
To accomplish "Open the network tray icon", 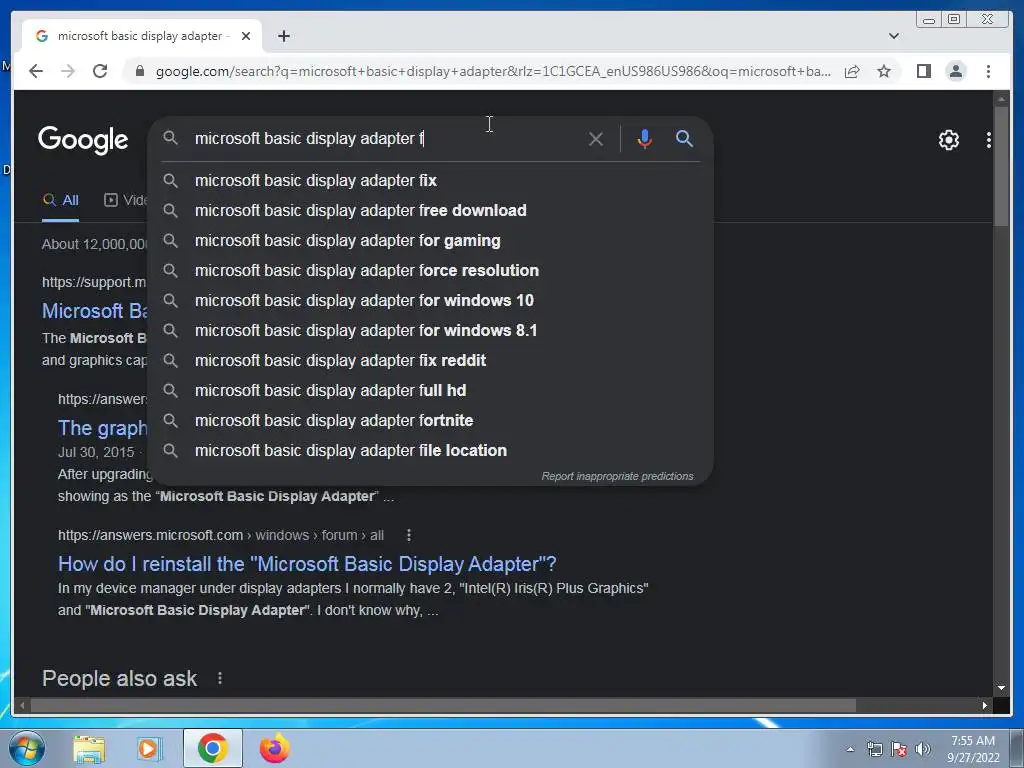I will 874,749.
